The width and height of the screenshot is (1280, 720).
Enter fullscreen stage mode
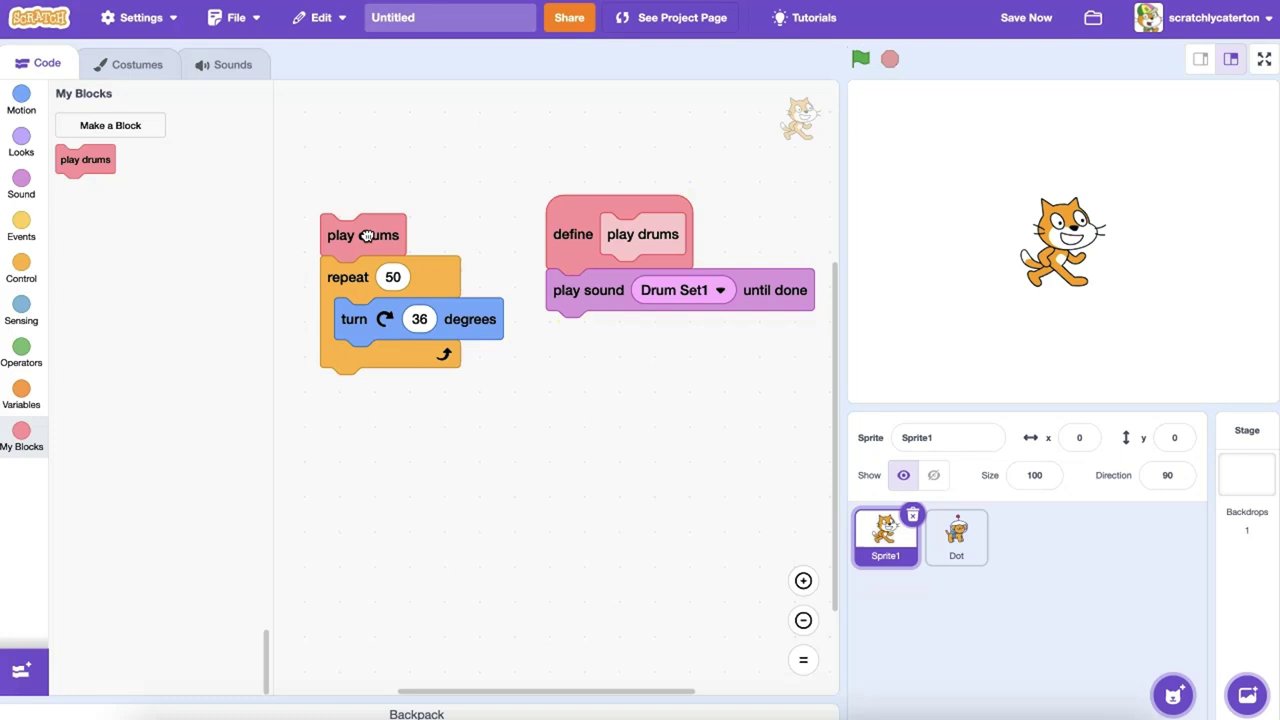pos(1264,59)
